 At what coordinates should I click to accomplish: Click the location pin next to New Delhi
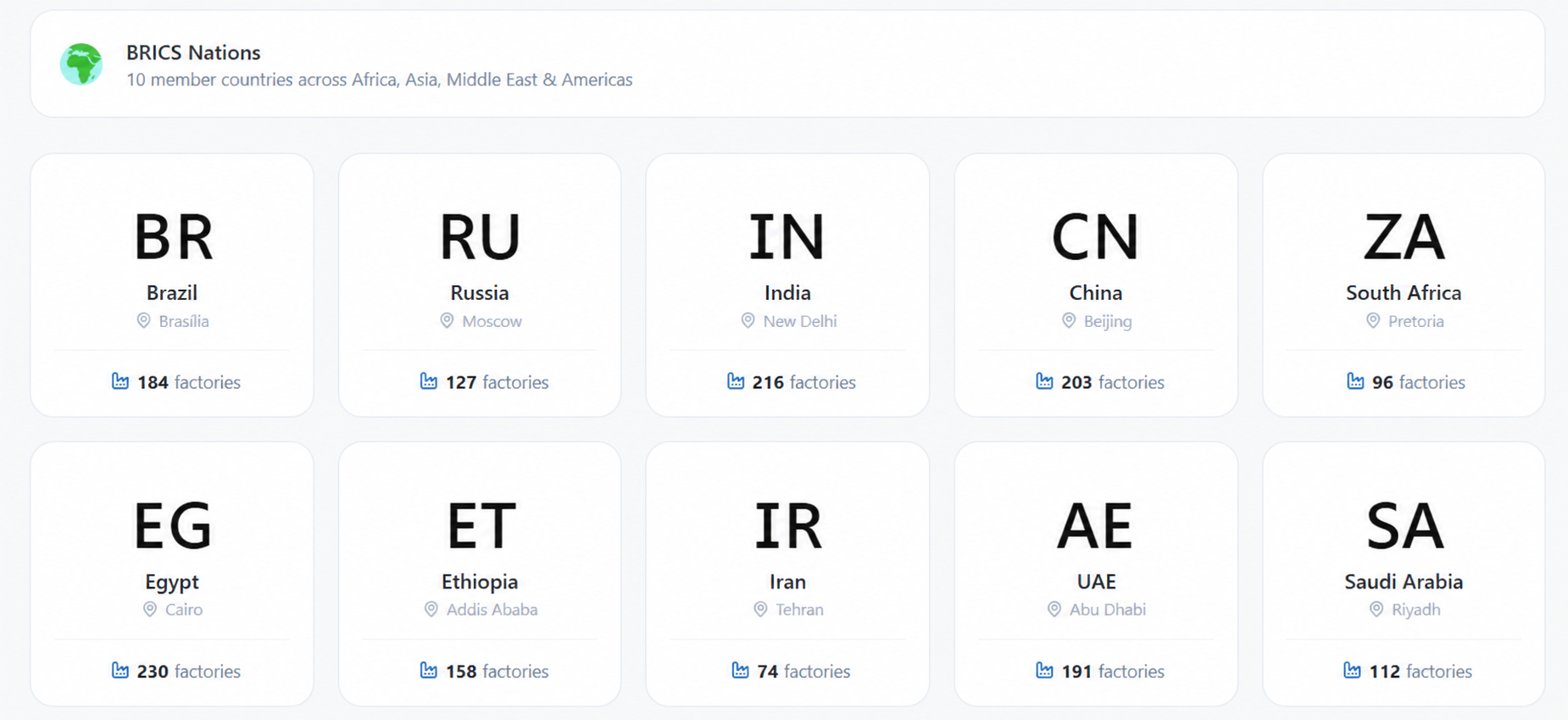(x=748, y=321)
